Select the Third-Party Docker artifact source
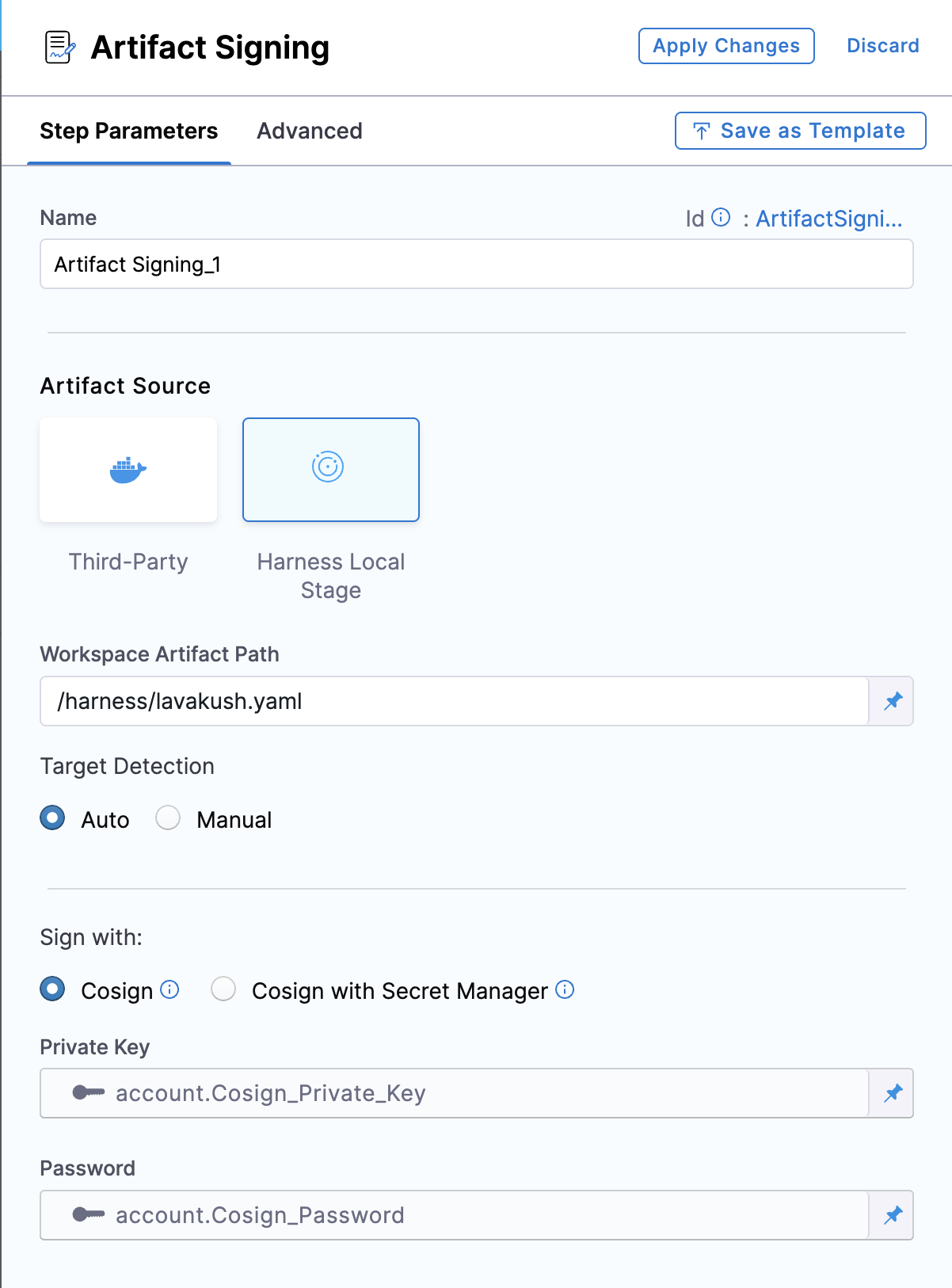 (128, 470)
